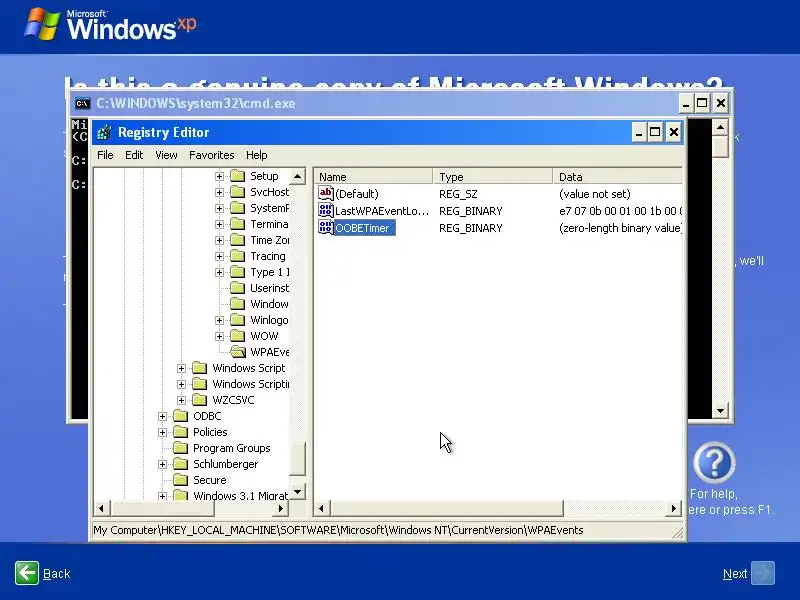Maximize the Registry Editor window

[655, 133]
